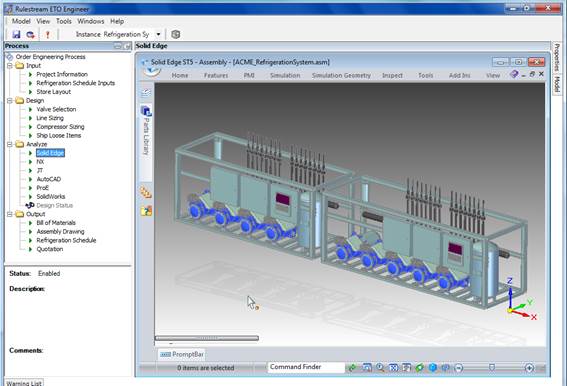Select the Bill of Materials step
Screen dimensions: 567x386
(56, 223)
